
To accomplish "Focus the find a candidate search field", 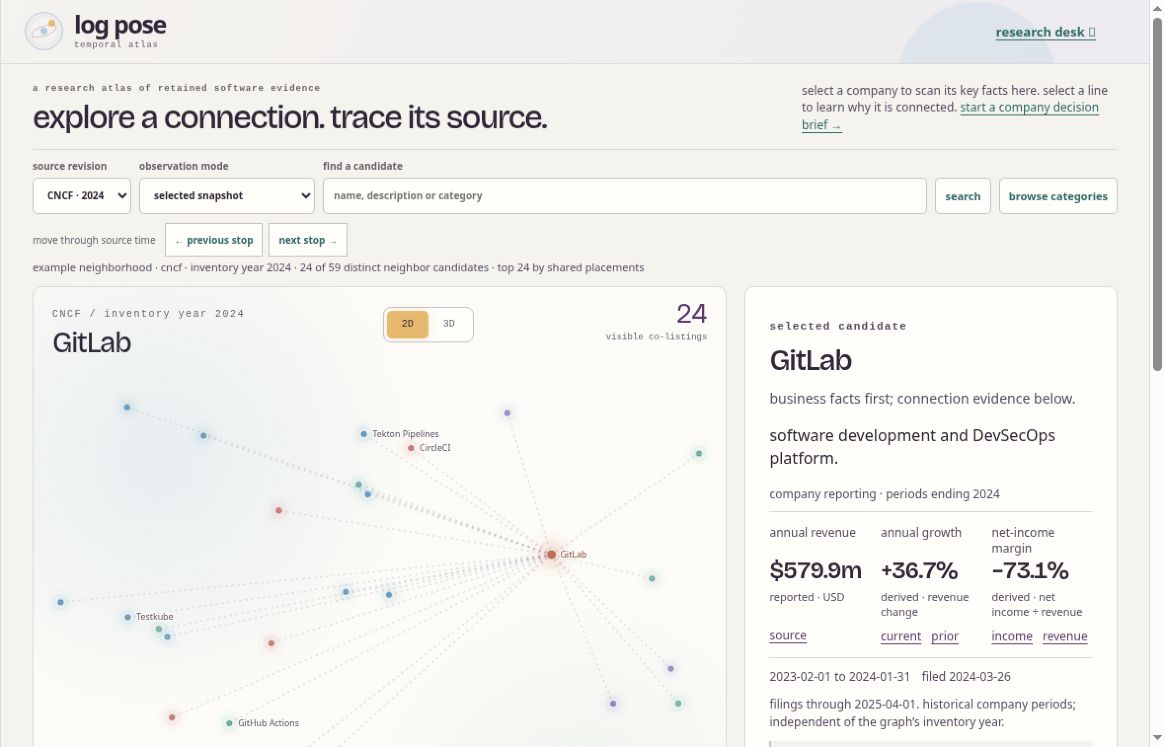I will point(624,195).
